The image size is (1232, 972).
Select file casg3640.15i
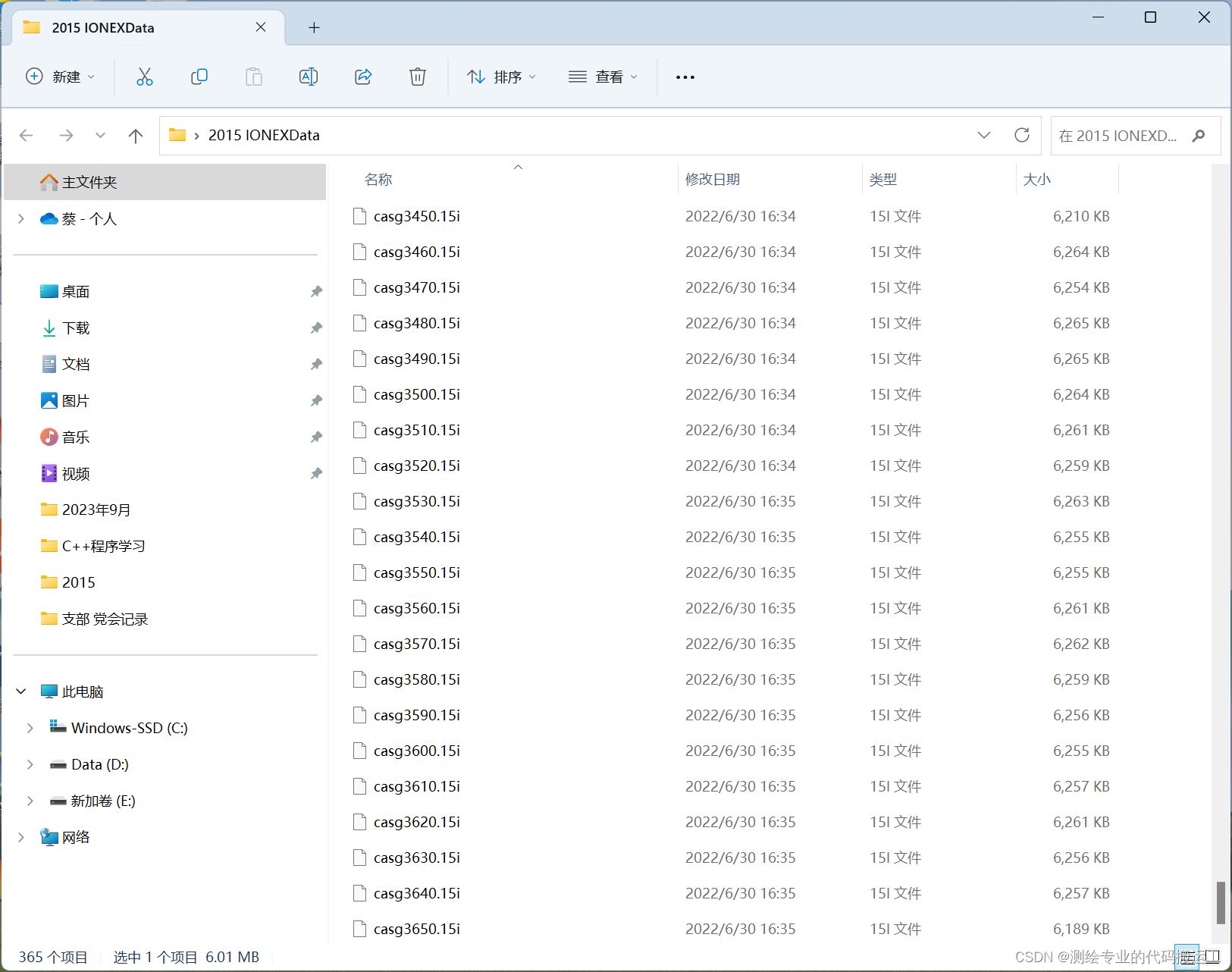(x=416, y=893)
